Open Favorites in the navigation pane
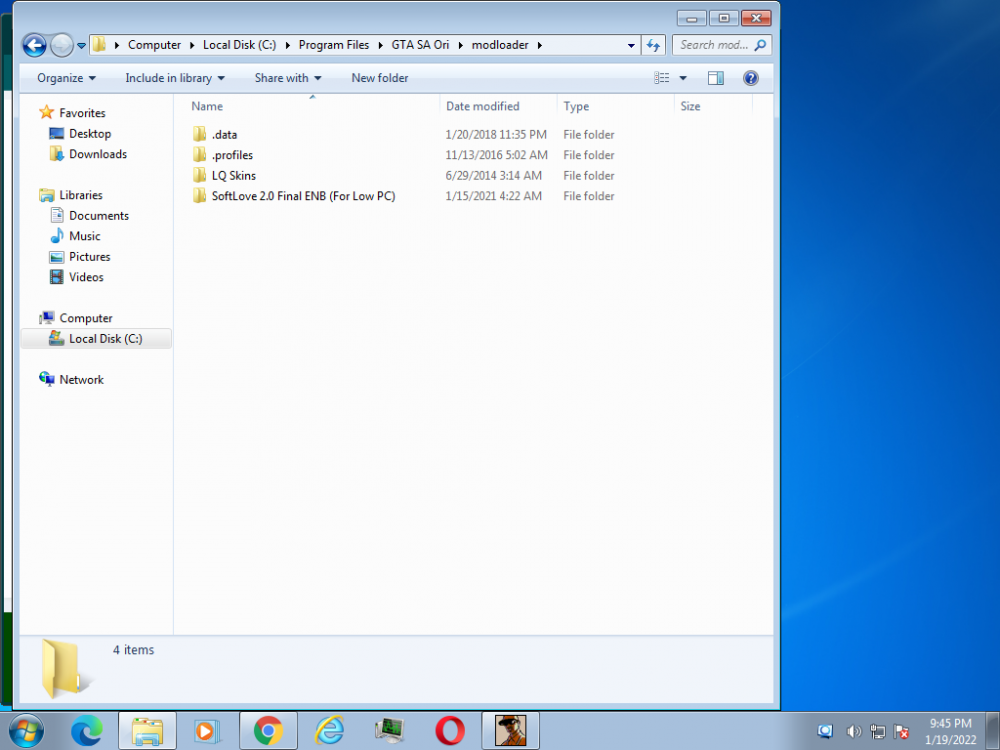Image resolution: width=1000 pixels, height=750 pixels. click(82, 113)
